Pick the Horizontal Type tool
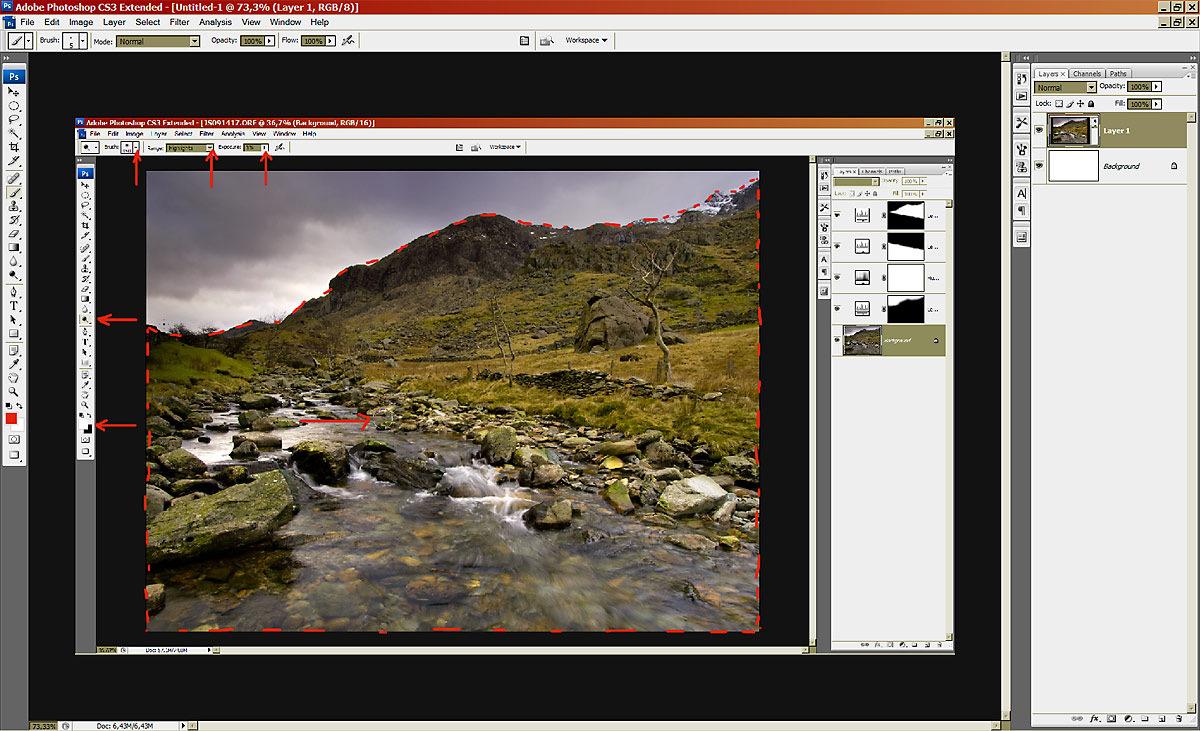The width and height of the screenshot is (1200, 731). 14,305
